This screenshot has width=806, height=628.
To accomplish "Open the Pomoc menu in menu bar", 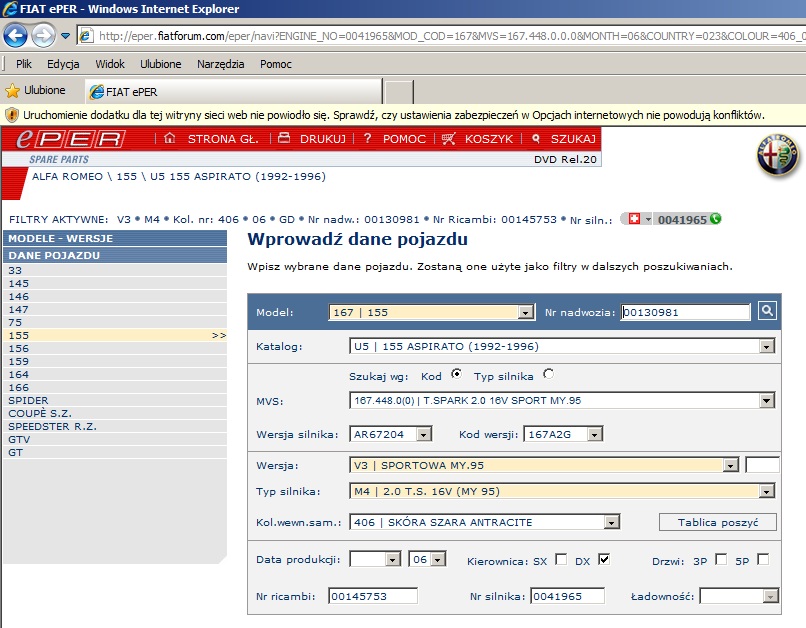I will click(x=276, y=64).
